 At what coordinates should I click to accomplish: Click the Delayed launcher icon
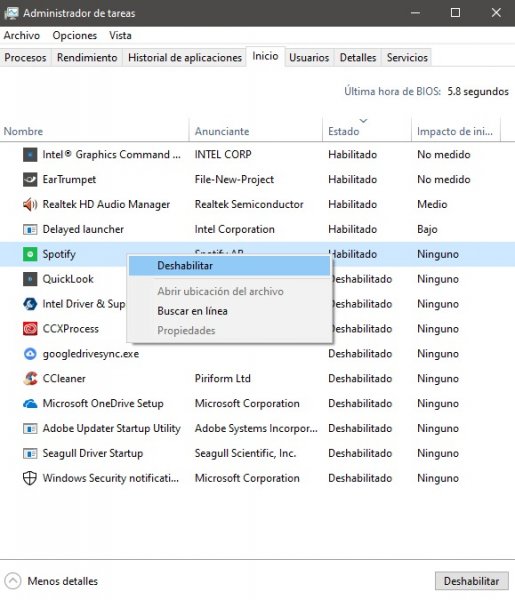(x=30, y=229)
